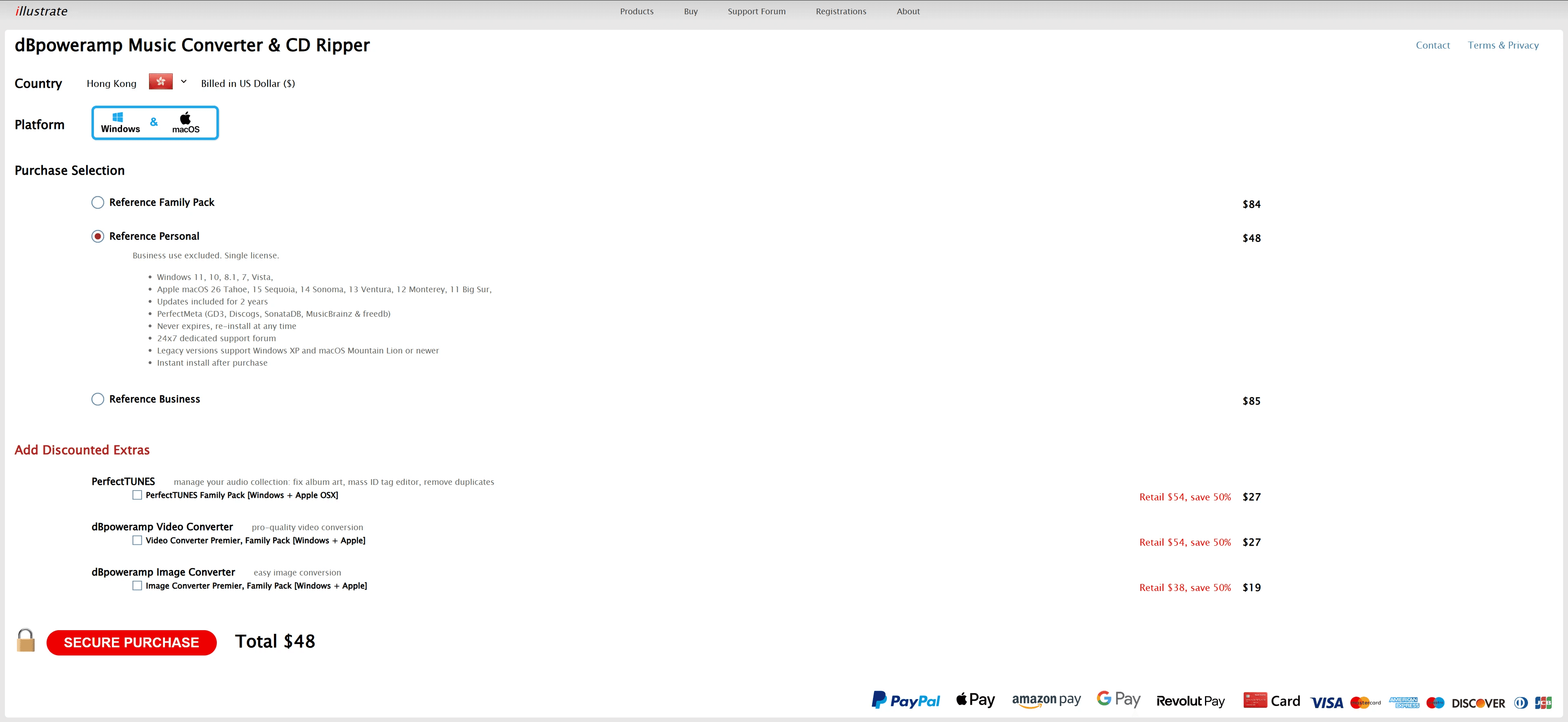
Task: Click the 'easy image conversion' description
Action: (x=297, y=573)
